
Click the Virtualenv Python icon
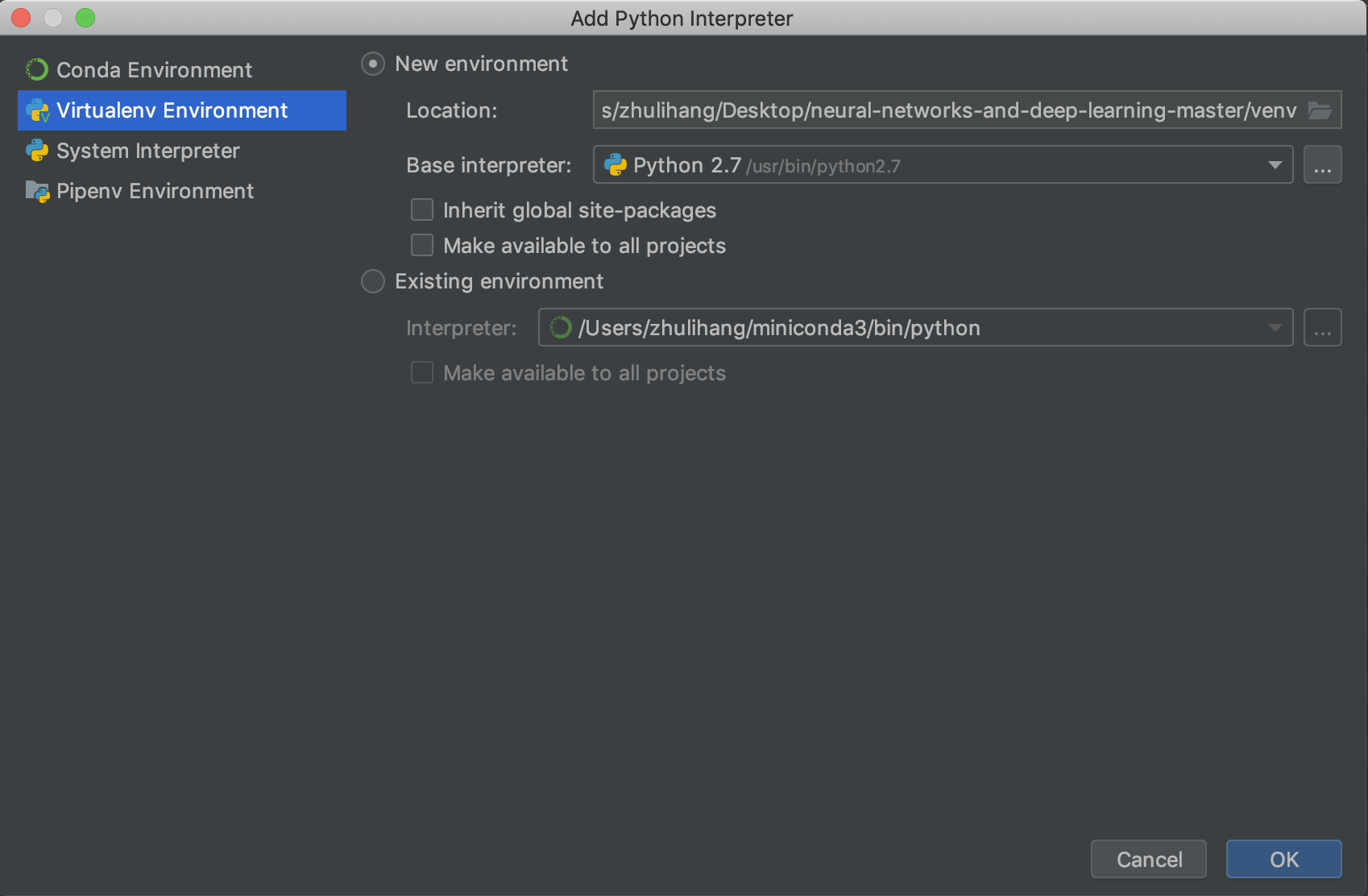point(37,110)
